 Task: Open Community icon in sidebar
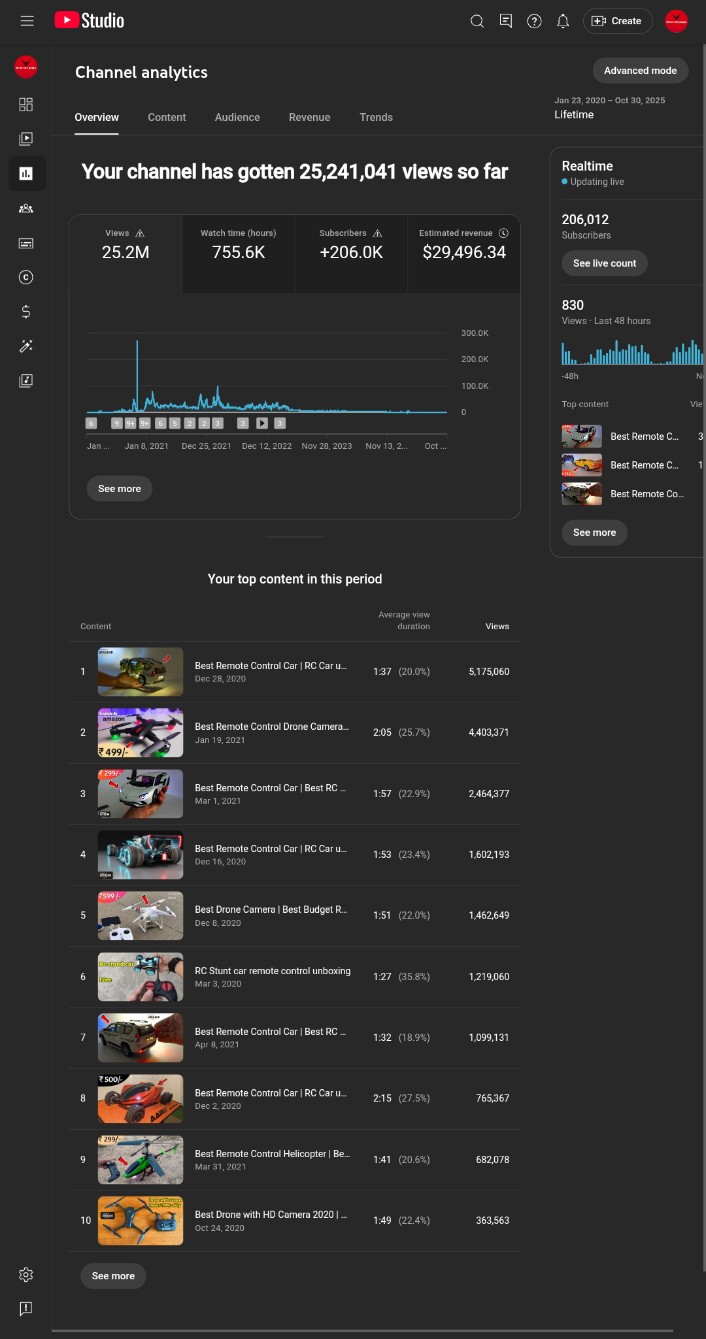[26, 208]
